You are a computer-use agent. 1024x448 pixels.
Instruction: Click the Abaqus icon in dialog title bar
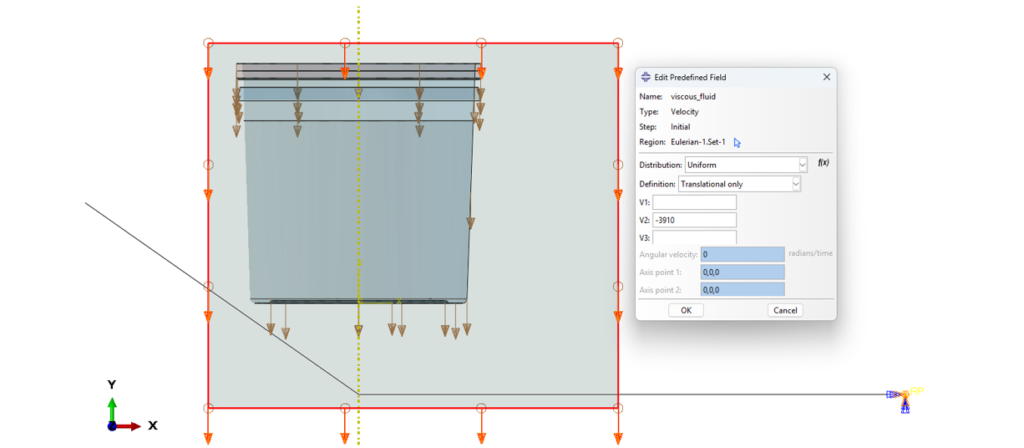645,77
